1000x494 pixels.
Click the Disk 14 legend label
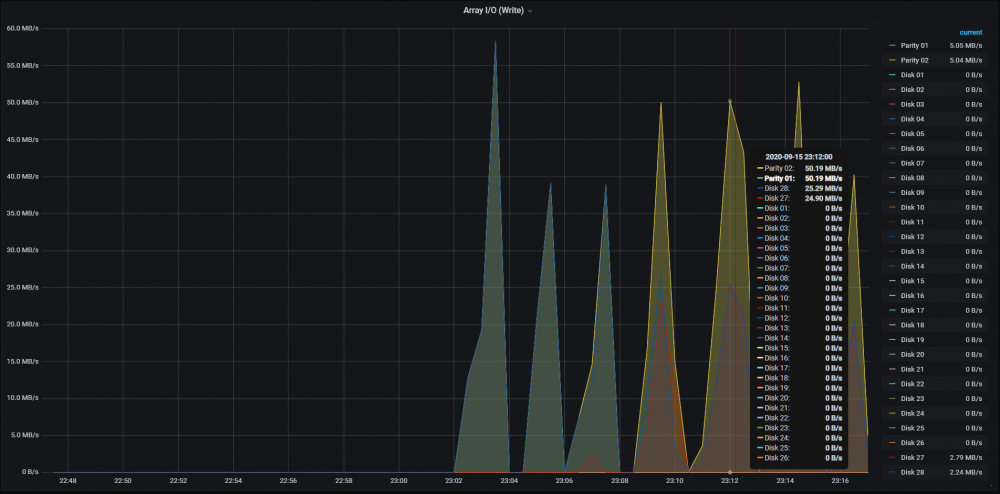tap(912, 266)
